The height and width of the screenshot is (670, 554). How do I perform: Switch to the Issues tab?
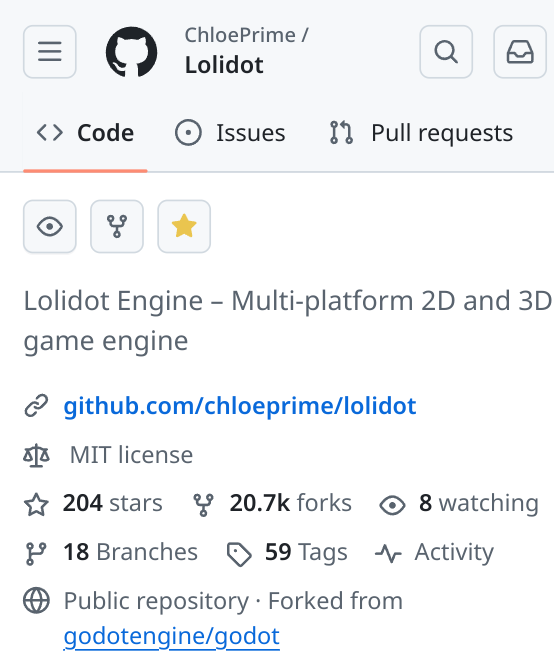pos(230,133)
